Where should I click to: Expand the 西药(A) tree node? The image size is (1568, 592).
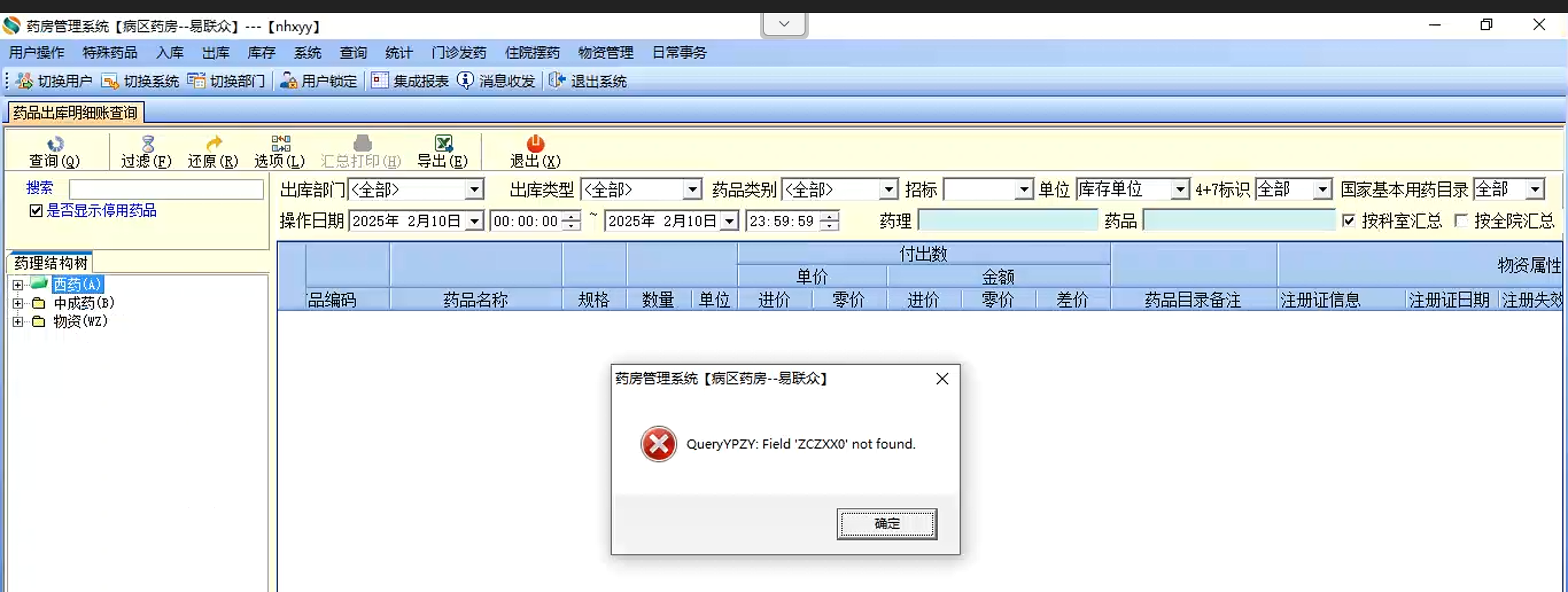coord(18,285)
